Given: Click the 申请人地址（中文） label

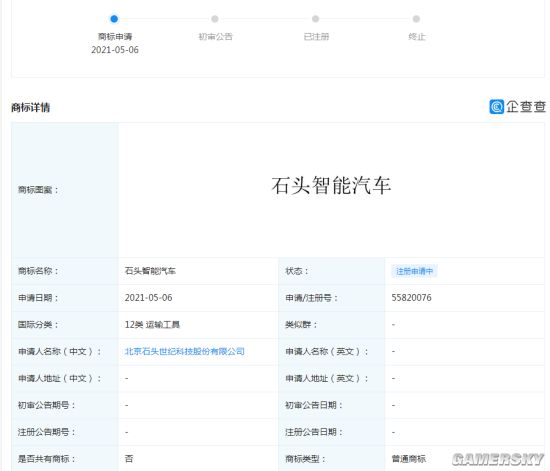Looking at the screenshot, I should point(59,378).
